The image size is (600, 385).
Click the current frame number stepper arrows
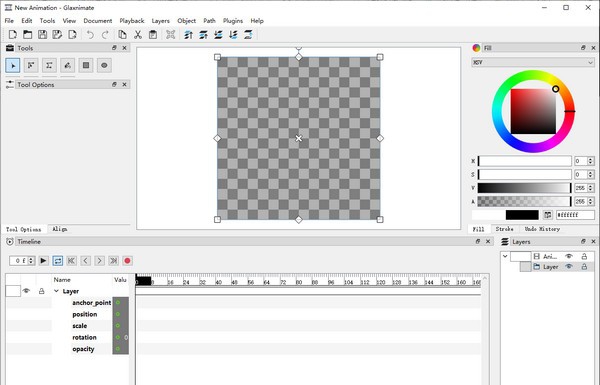[31, 261]
